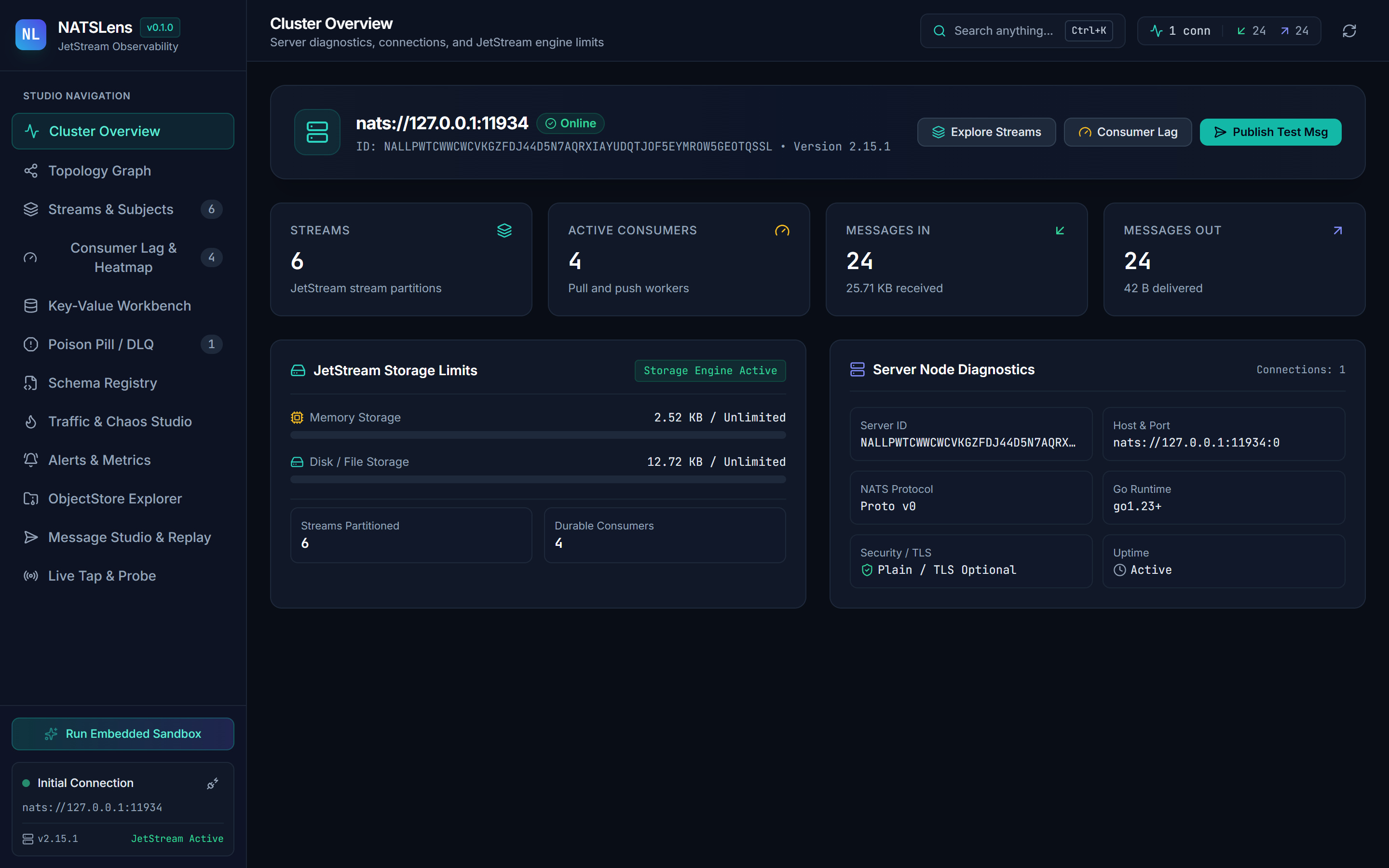Open ObjectStore Explorer
Screen dimensions: 1389x868
(x=123, y=499)
